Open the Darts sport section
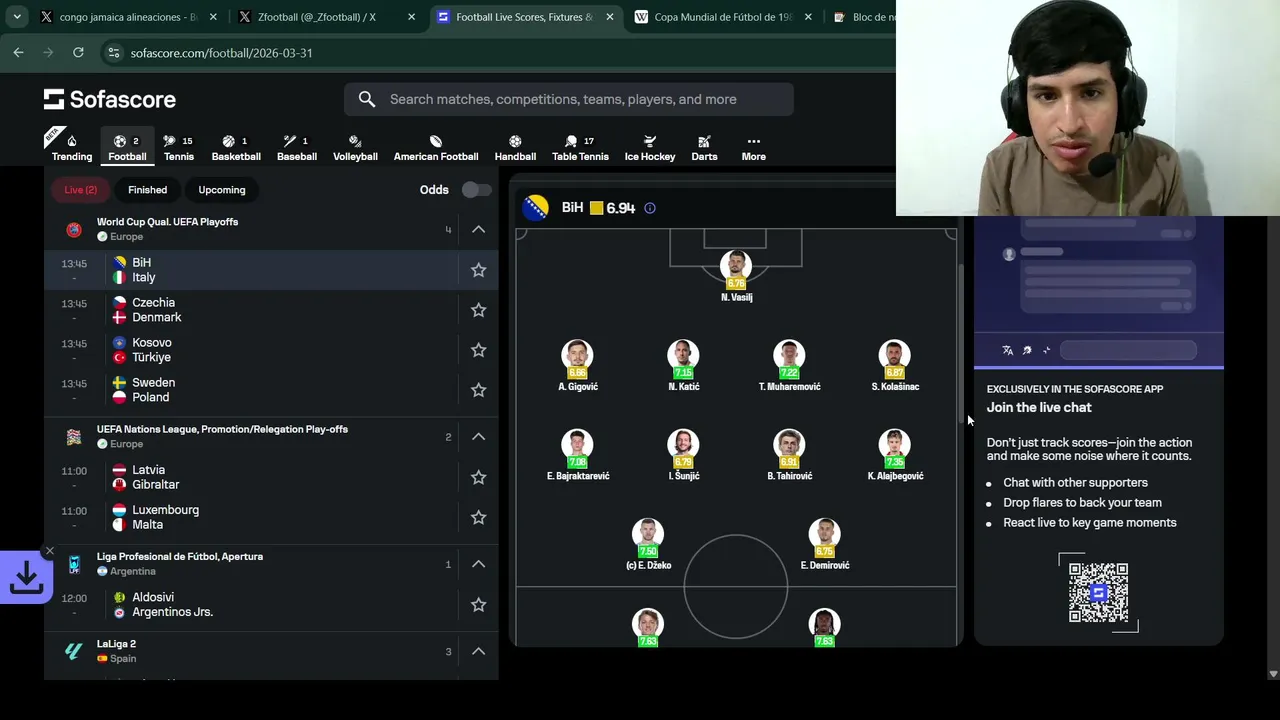1280x720 pixels. [x=704, y=147]
